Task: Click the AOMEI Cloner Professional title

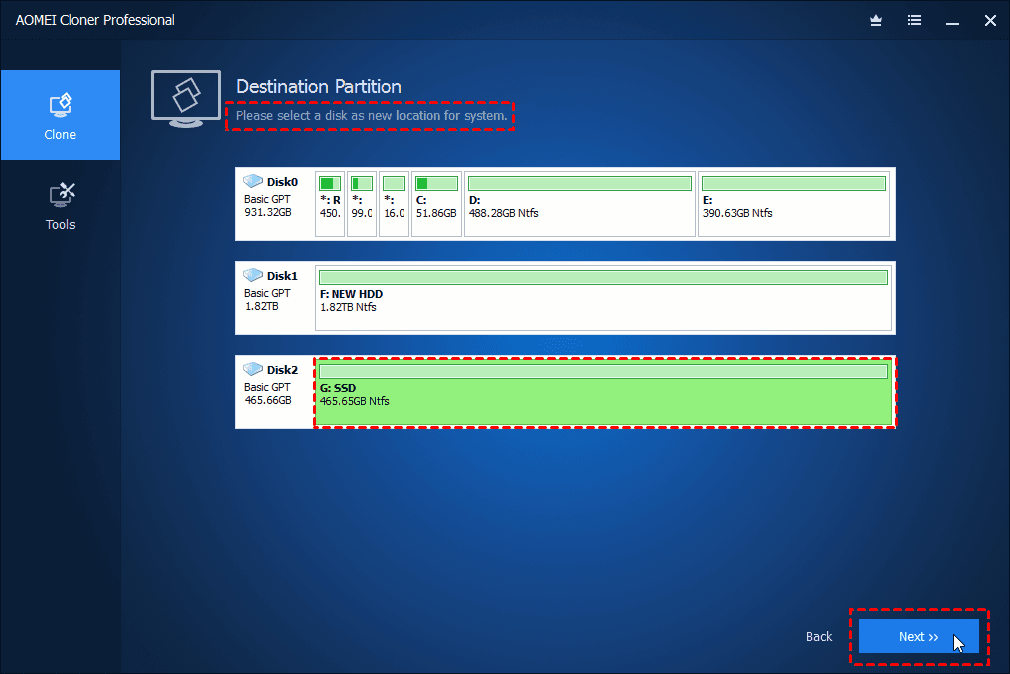Action: click(x=95, y=21)
